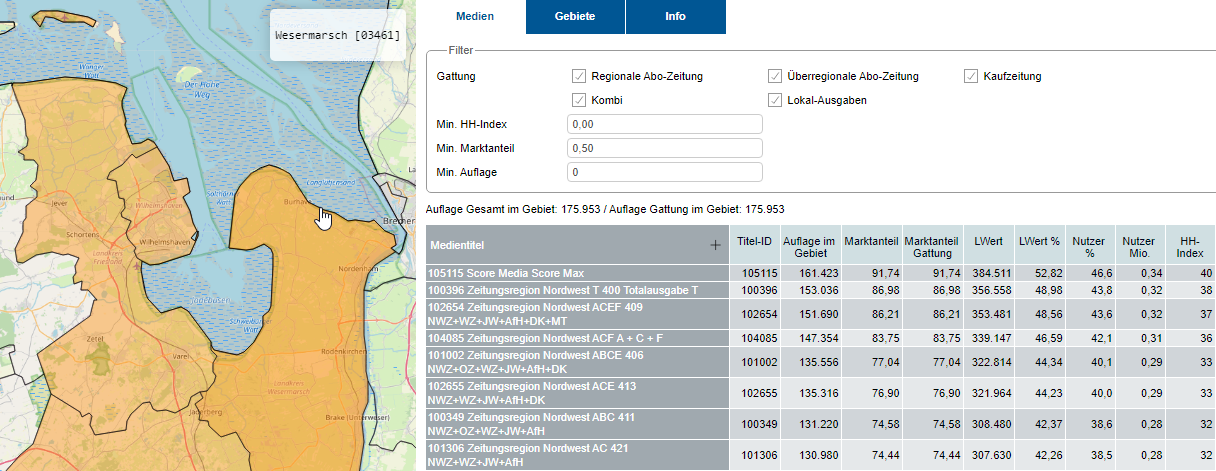Image resolution: width=1216 pixels, height=471 pixels.
Task: Click the Min. HH-Index input field
Action: click(664, 124)
